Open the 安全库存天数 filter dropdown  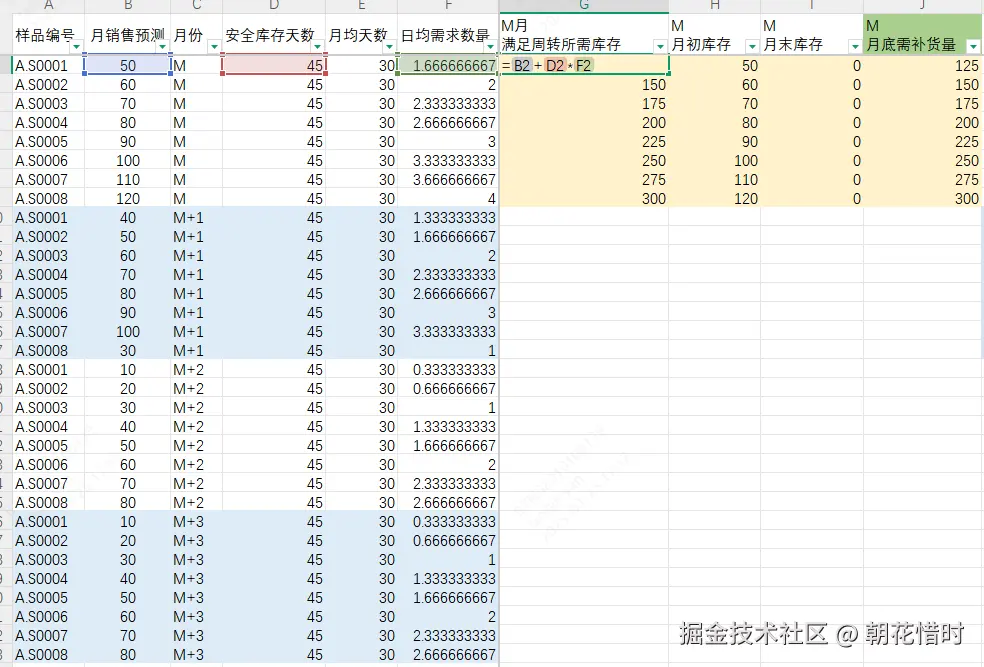tap(317, 47)
